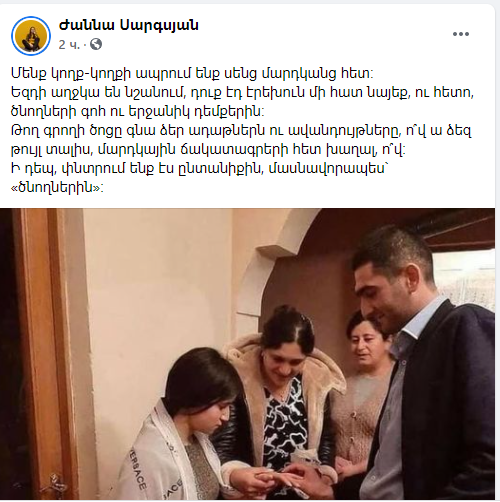Click the line starting 'Եզդի աղջկա են նշանում'
500x502 pixels.
pos(242,92)
